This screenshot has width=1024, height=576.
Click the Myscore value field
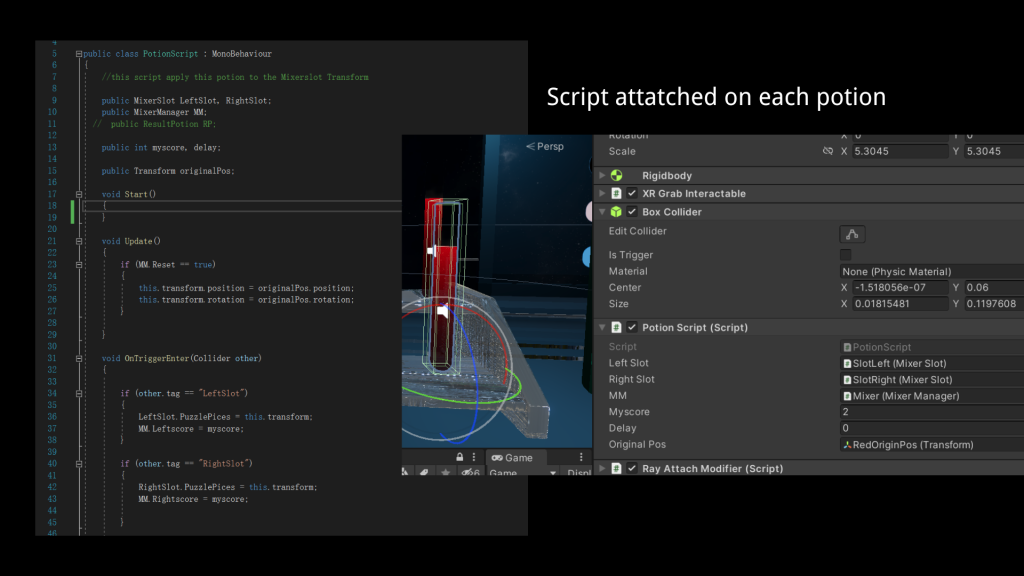point(931,412)
